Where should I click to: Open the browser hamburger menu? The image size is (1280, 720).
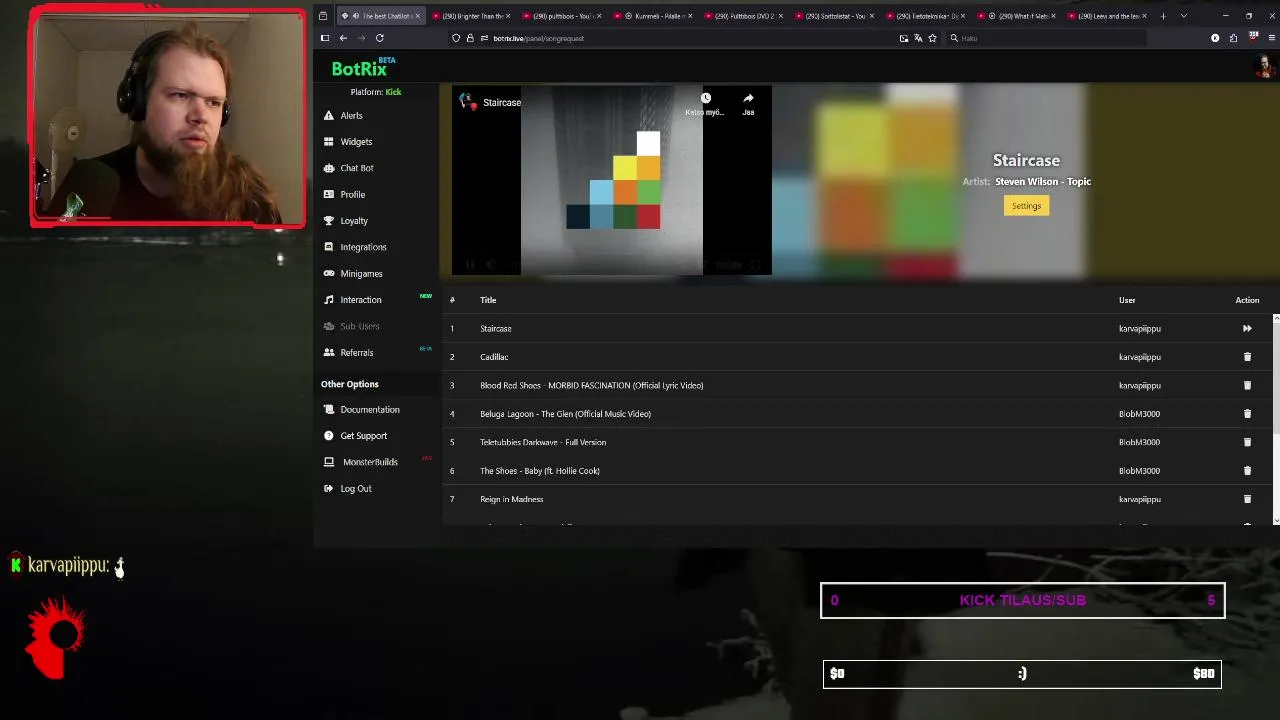click(x=1272, y=38)
